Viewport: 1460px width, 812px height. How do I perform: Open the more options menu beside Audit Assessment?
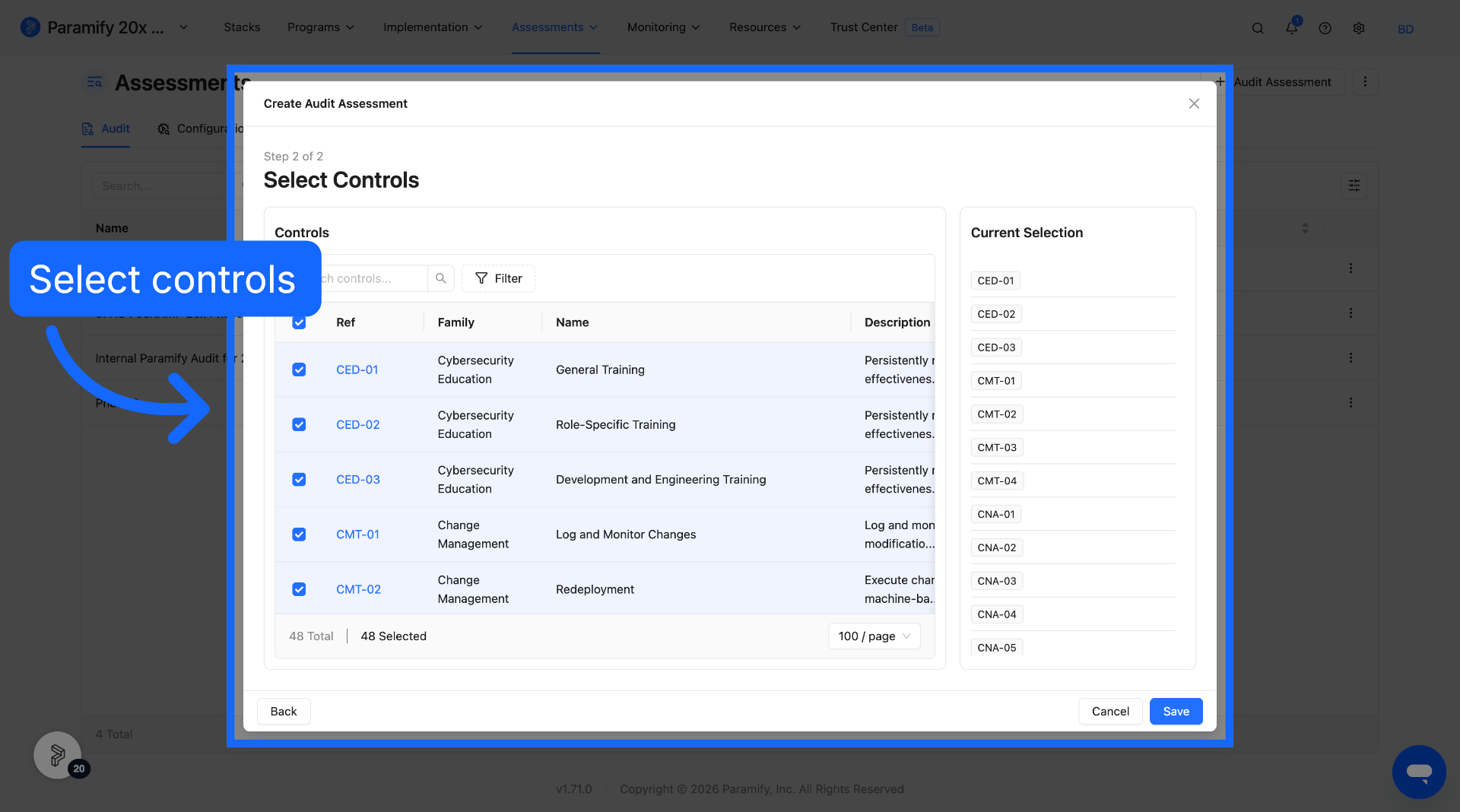1365,82
